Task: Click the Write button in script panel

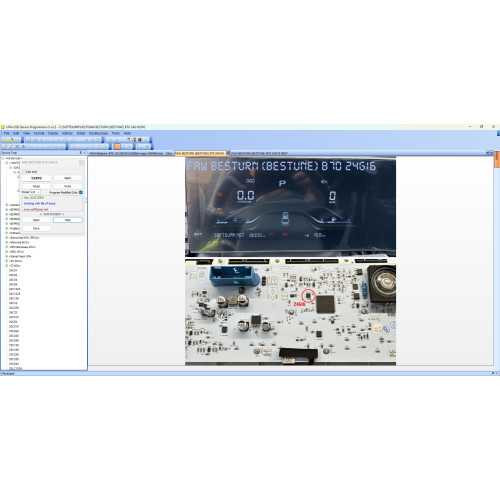Action: (68, 186)
